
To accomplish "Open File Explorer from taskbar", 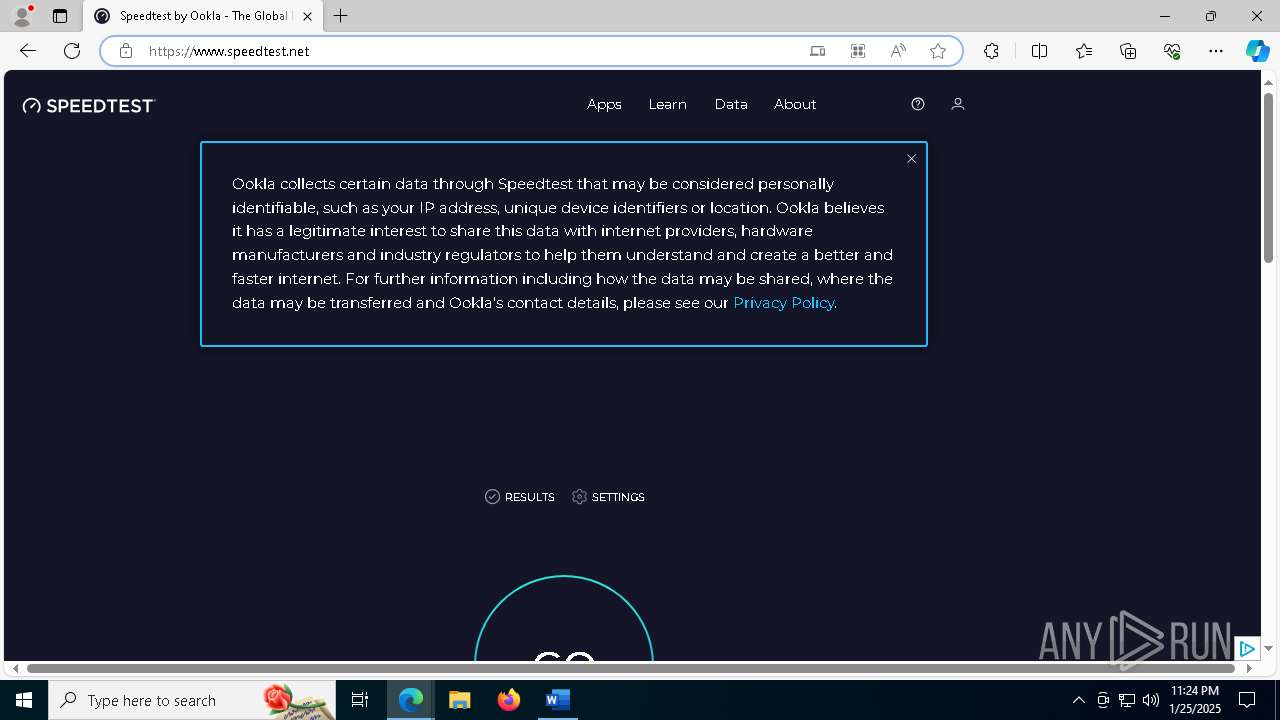I will tap(459, 700).
